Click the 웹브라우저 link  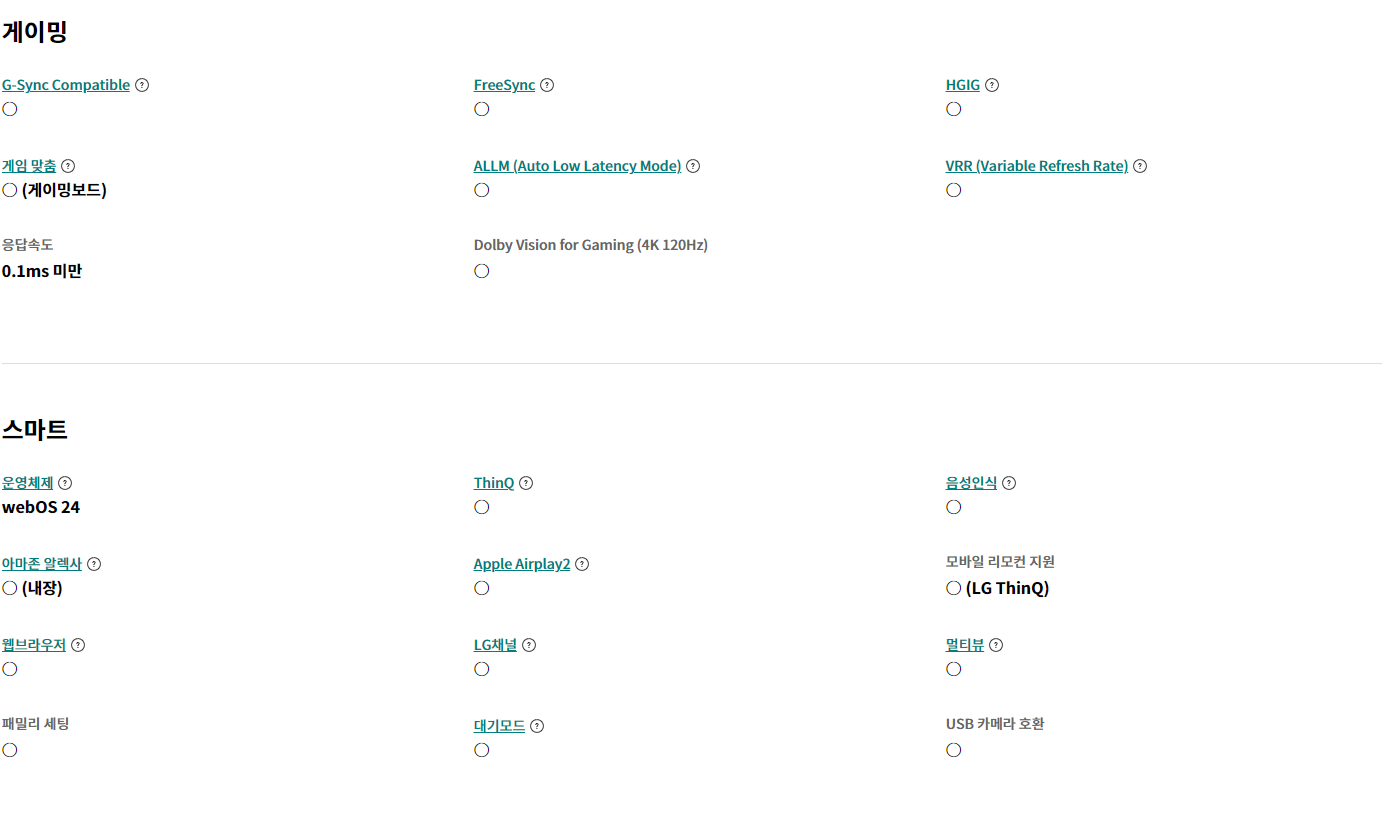point(33,645)
